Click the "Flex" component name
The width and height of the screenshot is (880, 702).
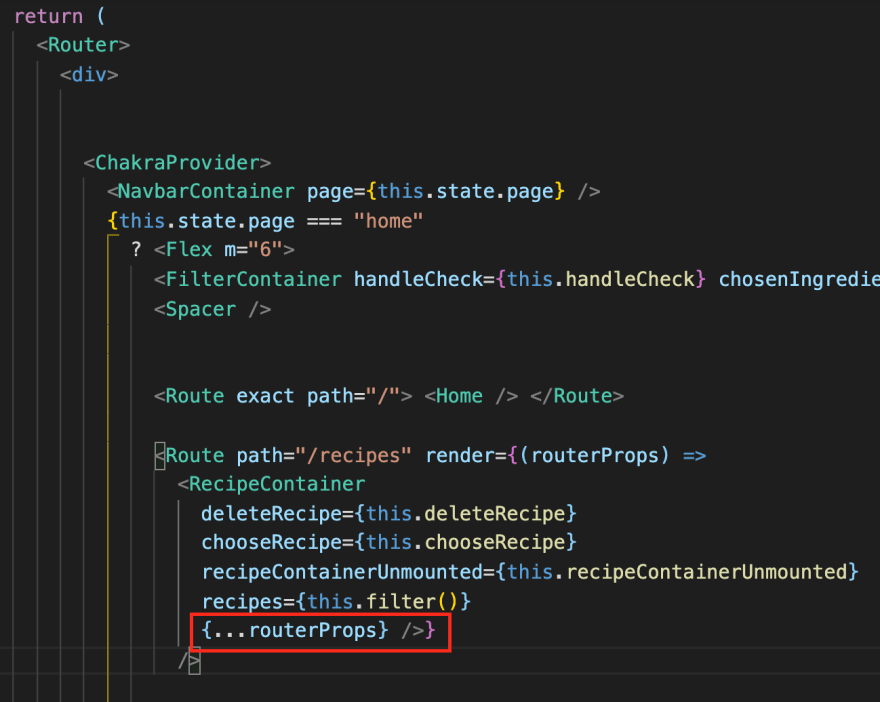pos(189,250)
